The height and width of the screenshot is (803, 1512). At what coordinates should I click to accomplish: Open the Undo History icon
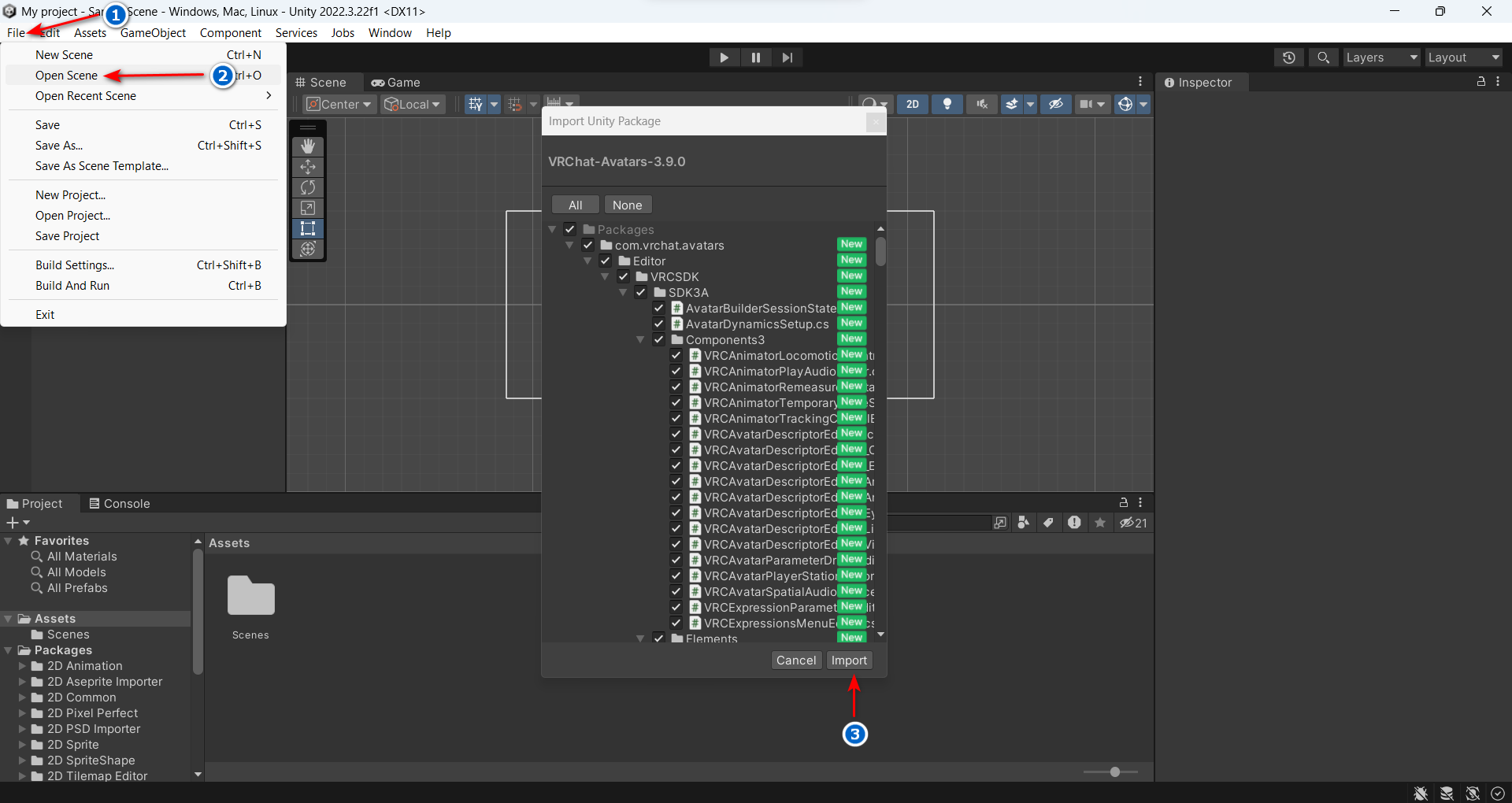point(1288,57)
